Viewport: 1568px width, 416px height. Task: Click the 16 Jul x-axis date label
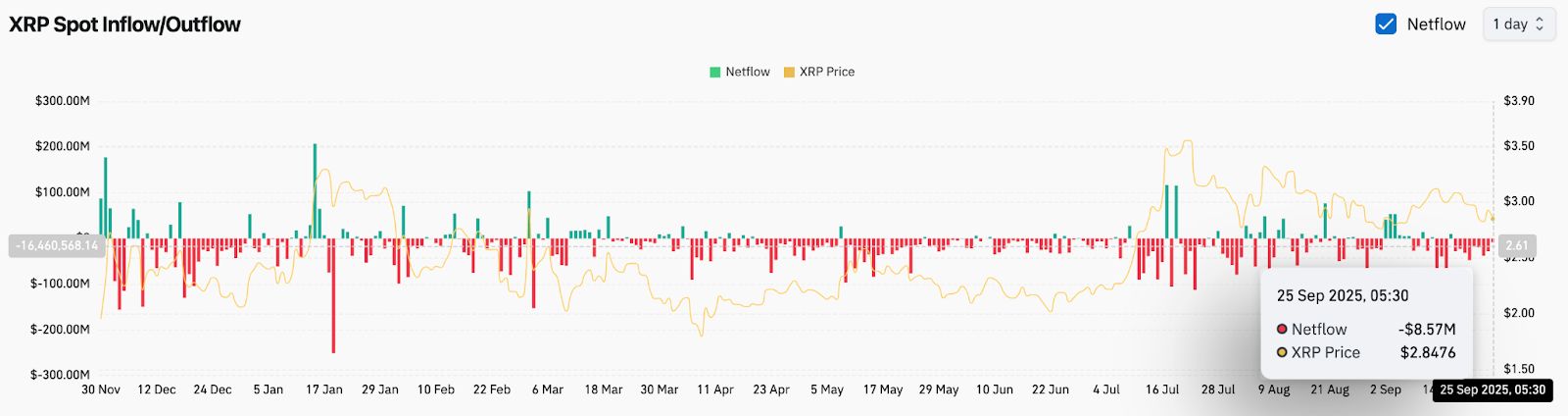pos(1162,390)
